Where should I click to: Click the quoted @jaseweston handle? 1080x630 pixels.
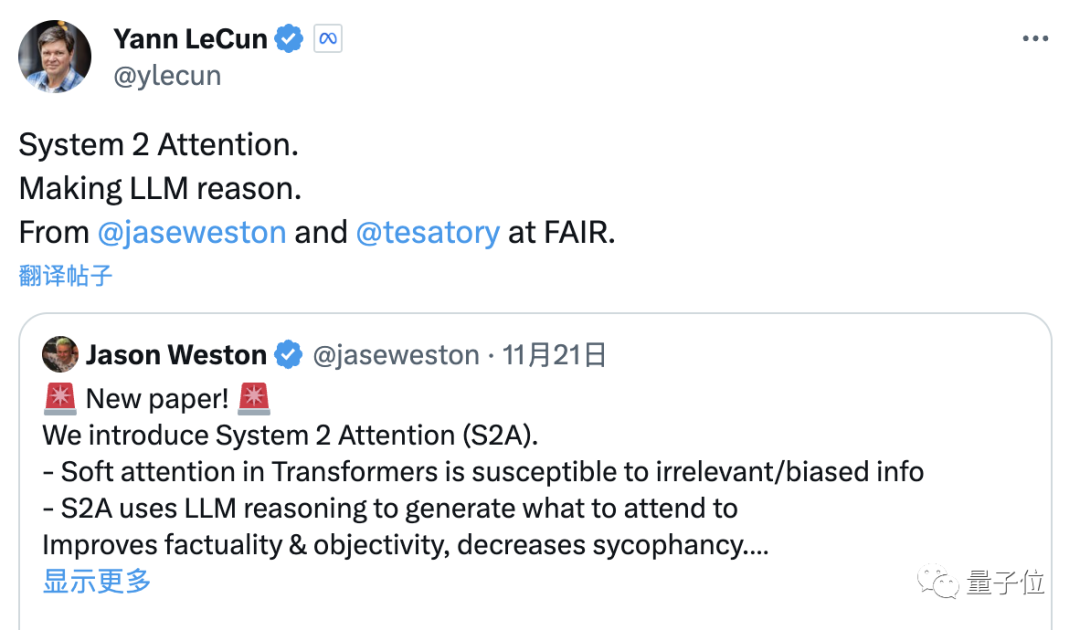coord(396,355)
